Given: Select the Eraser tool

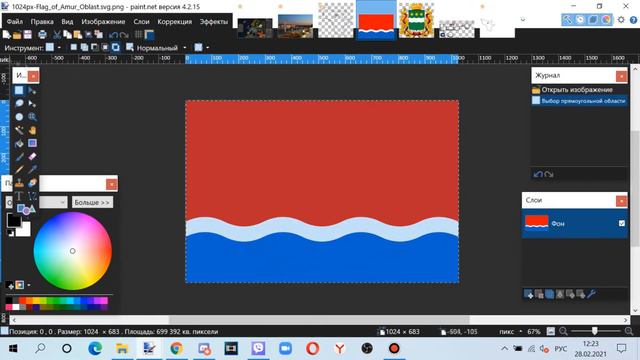Looking at the screenshot, I should (32, 157).
